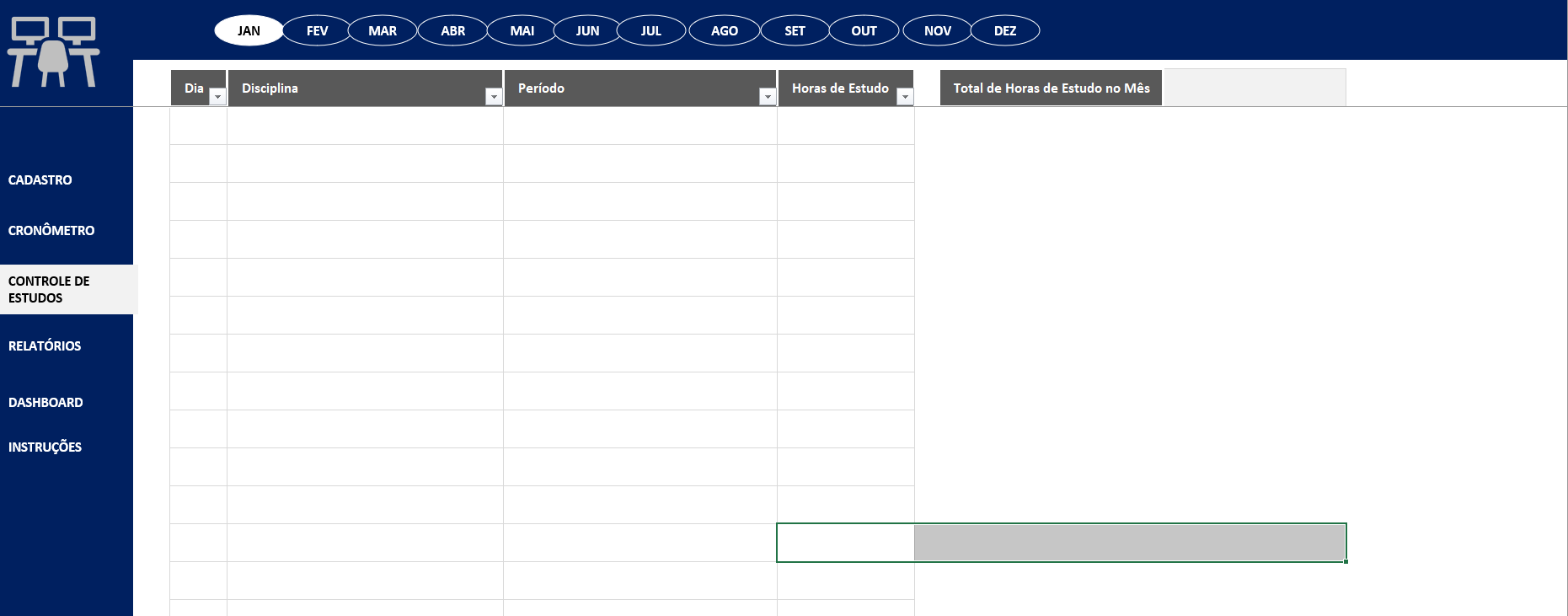Click the Total de Horas value cell
Viewport: 1568px width, 616px height.
pos(1255,88)
